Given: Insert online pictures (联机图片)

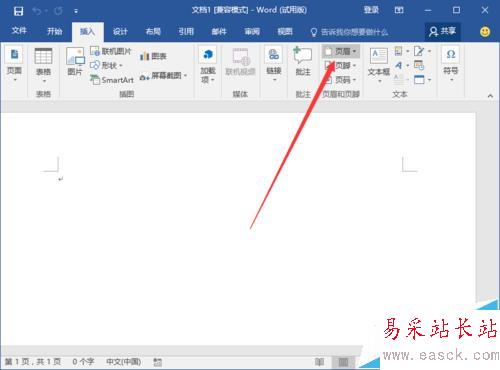Looking at the screenshot, I should pyautogui.click(x=111, y=51).
